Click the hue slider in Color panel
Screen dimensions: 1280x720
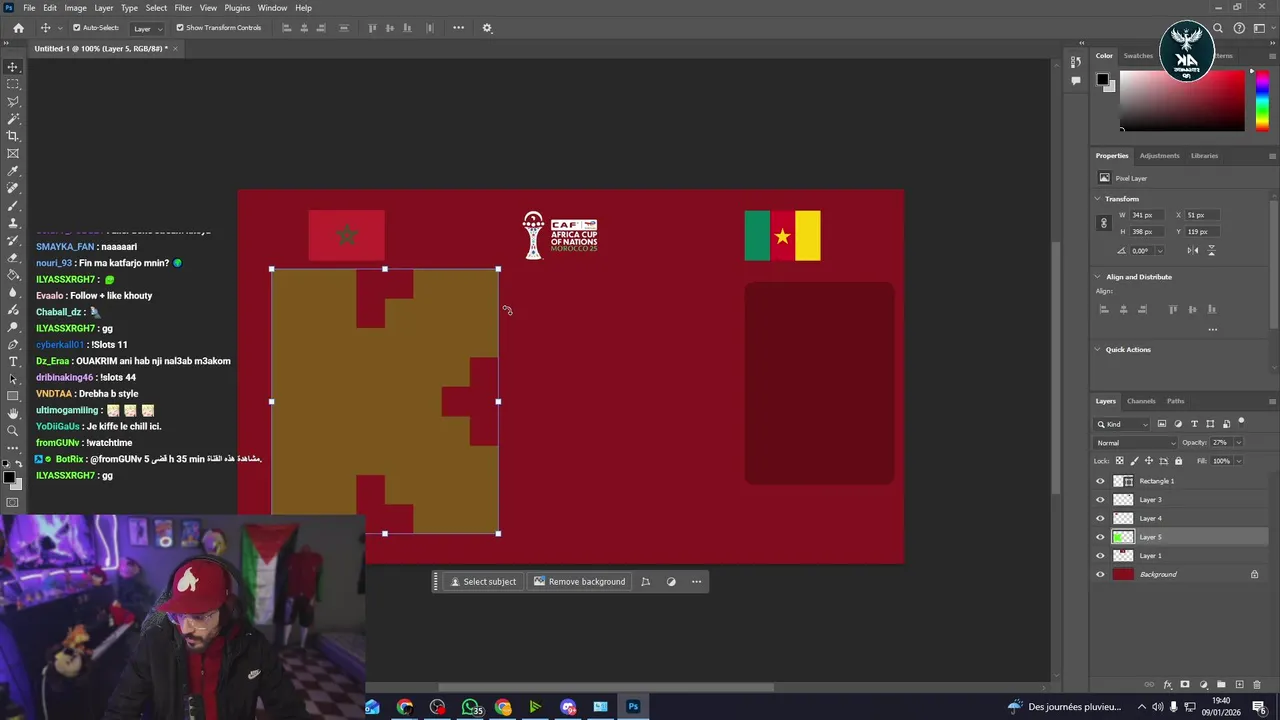tap(1262, 102)
